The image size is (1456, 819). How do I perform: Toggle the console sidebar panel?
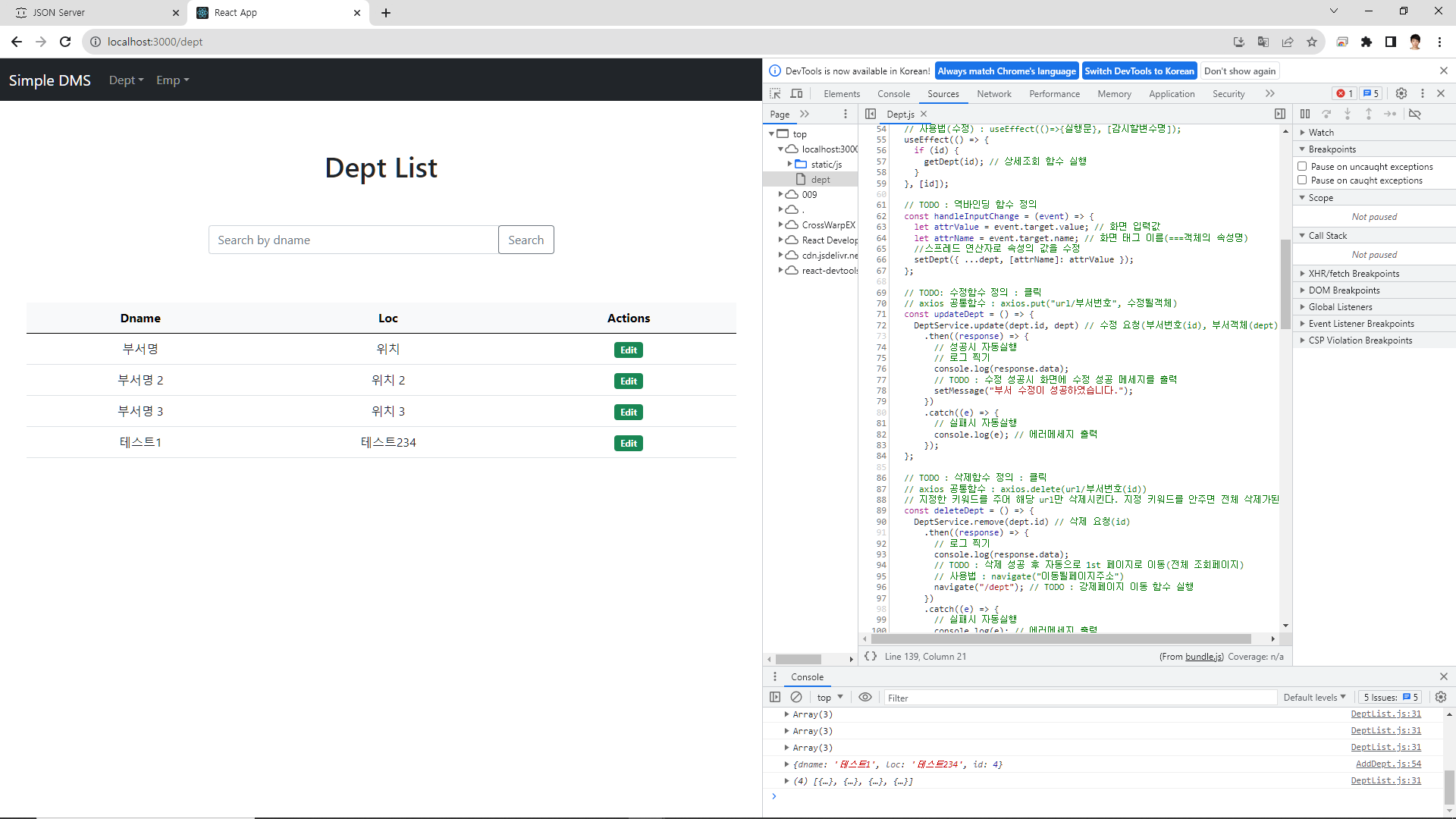(775, 697)
